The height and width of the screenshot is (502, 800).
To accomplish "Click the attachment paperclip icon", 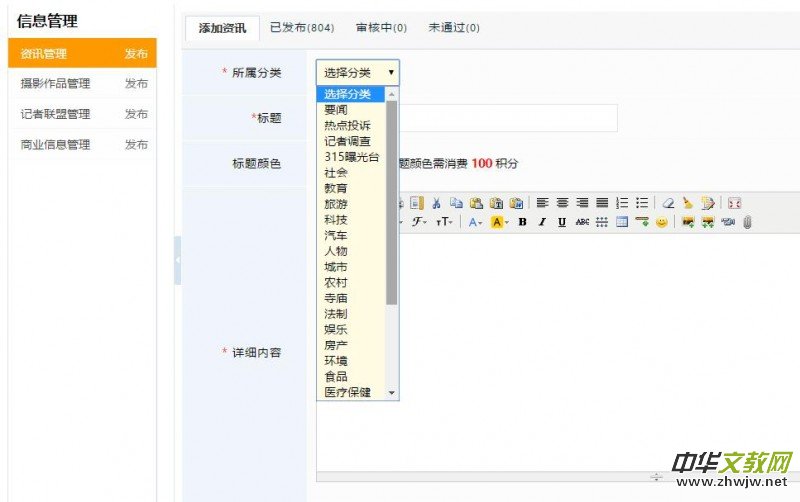I will 746,222.
